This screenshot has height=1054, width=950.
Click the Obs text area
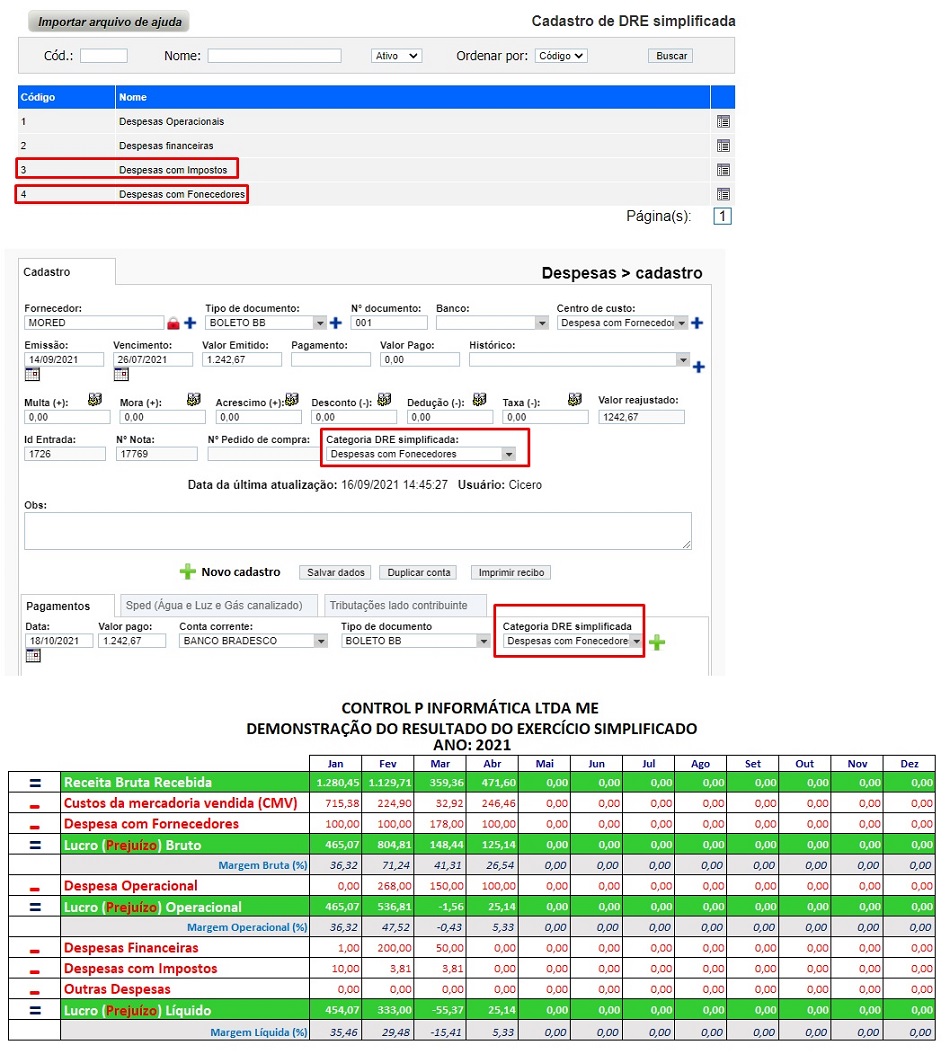click(x=358, y=531)
